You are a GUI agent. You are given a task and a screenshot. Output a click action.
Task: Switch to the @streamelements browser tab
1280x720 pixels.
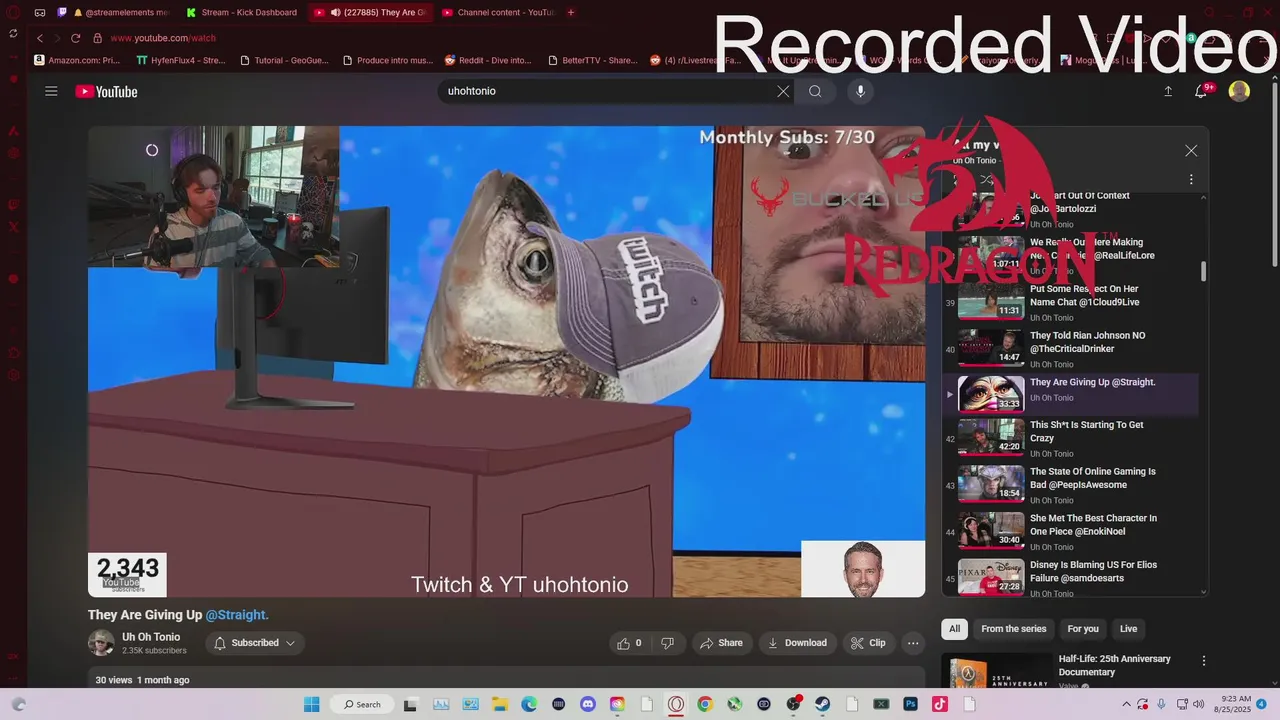(120, 12)
